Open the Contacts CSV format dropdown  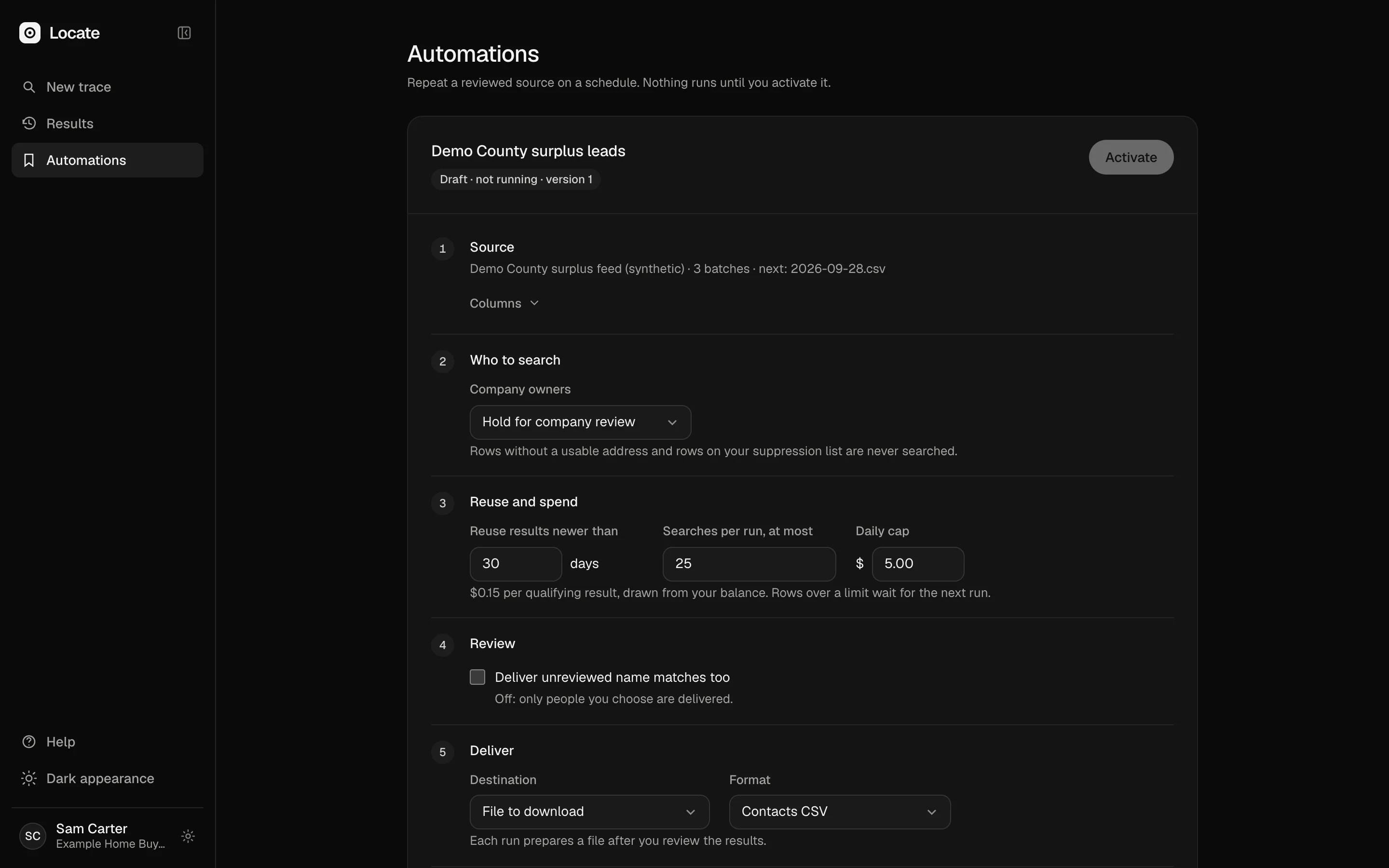840,812
